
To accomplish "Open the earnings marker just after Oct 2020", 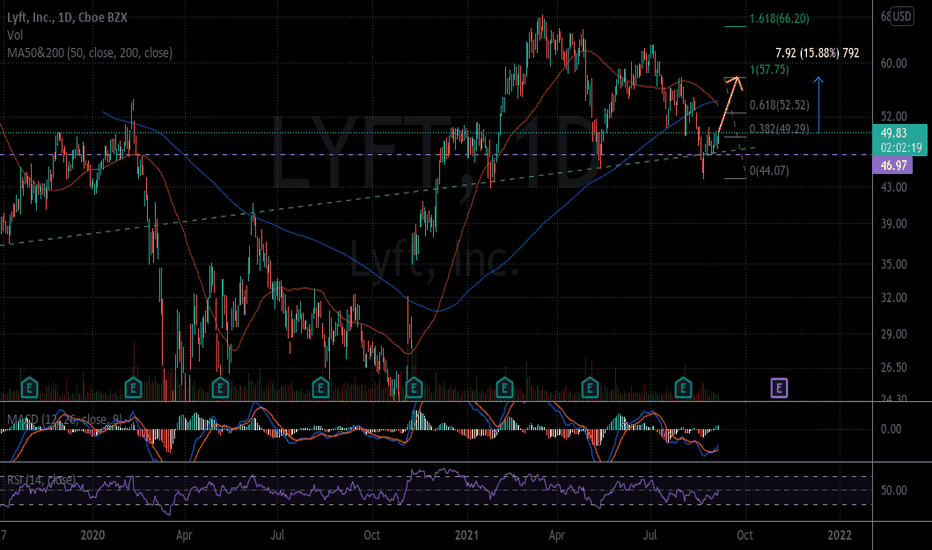I will click(x=413, y=388).
